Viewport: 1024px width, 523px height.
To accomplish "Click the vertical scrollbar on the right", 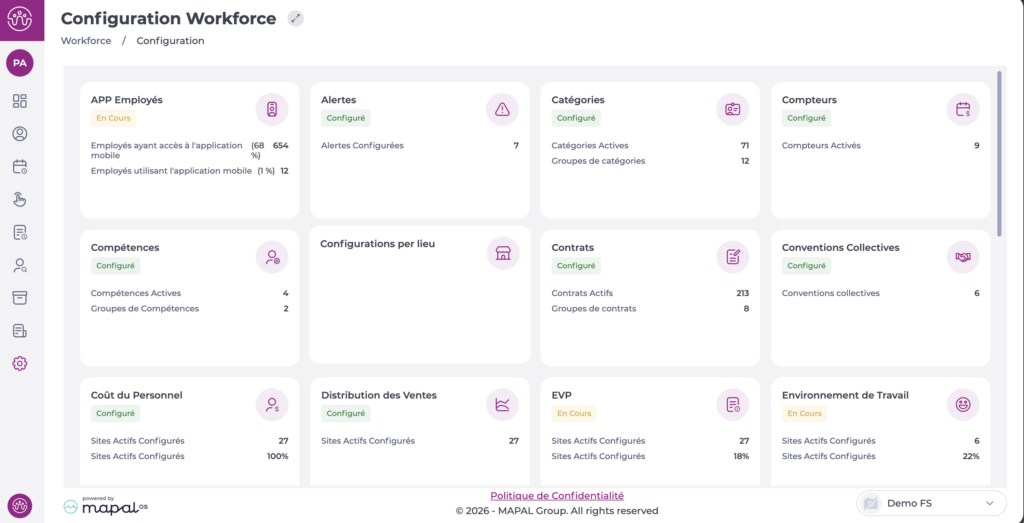I will 999,153.
